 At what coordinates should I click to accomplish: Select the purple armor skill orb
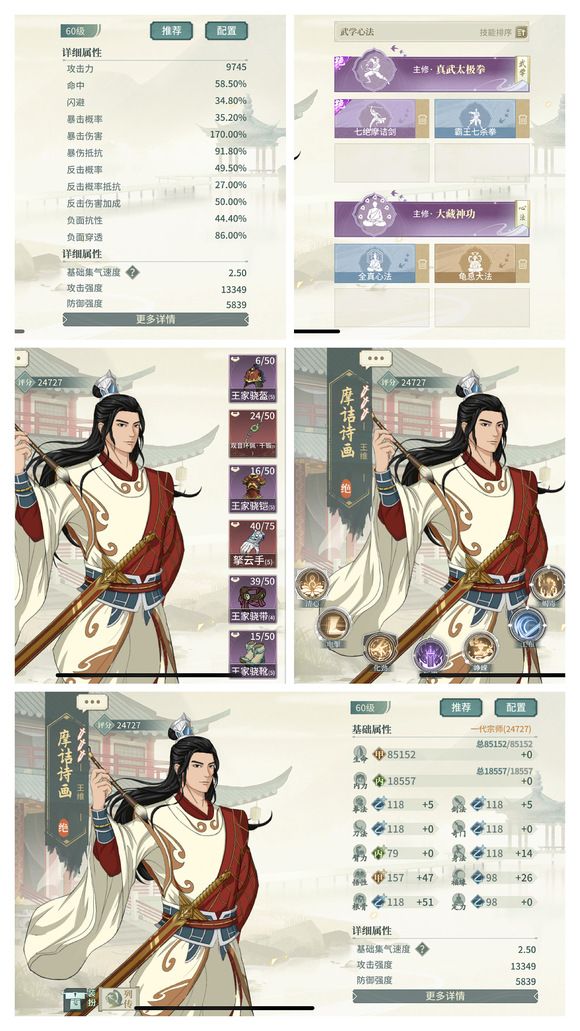[430, 655]
